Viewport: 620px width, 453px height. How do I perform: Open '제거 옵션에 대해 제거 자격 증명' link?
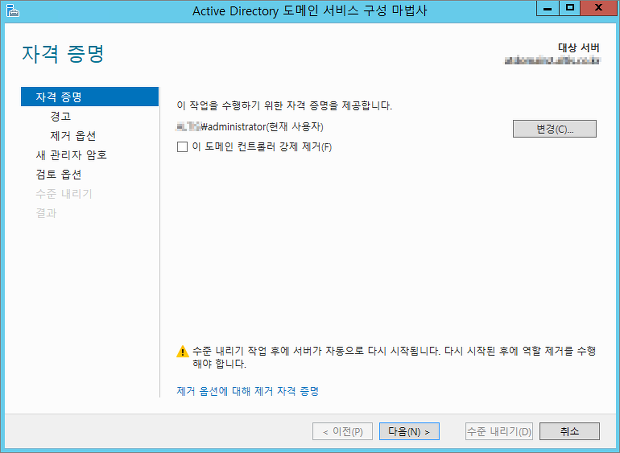pyautogui.click(x=248, y=391)
